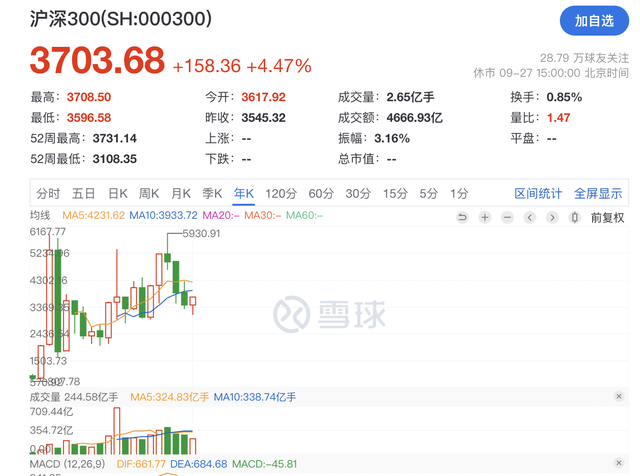
Task: Click the 量比 value 1.47
Action: coord(558,118)
